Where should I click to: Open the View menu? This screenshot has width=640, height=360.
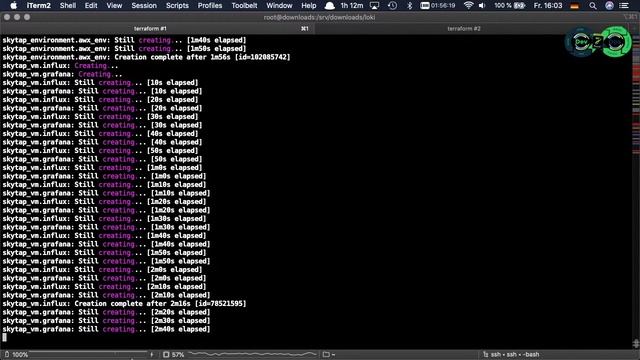coord(114,6)
